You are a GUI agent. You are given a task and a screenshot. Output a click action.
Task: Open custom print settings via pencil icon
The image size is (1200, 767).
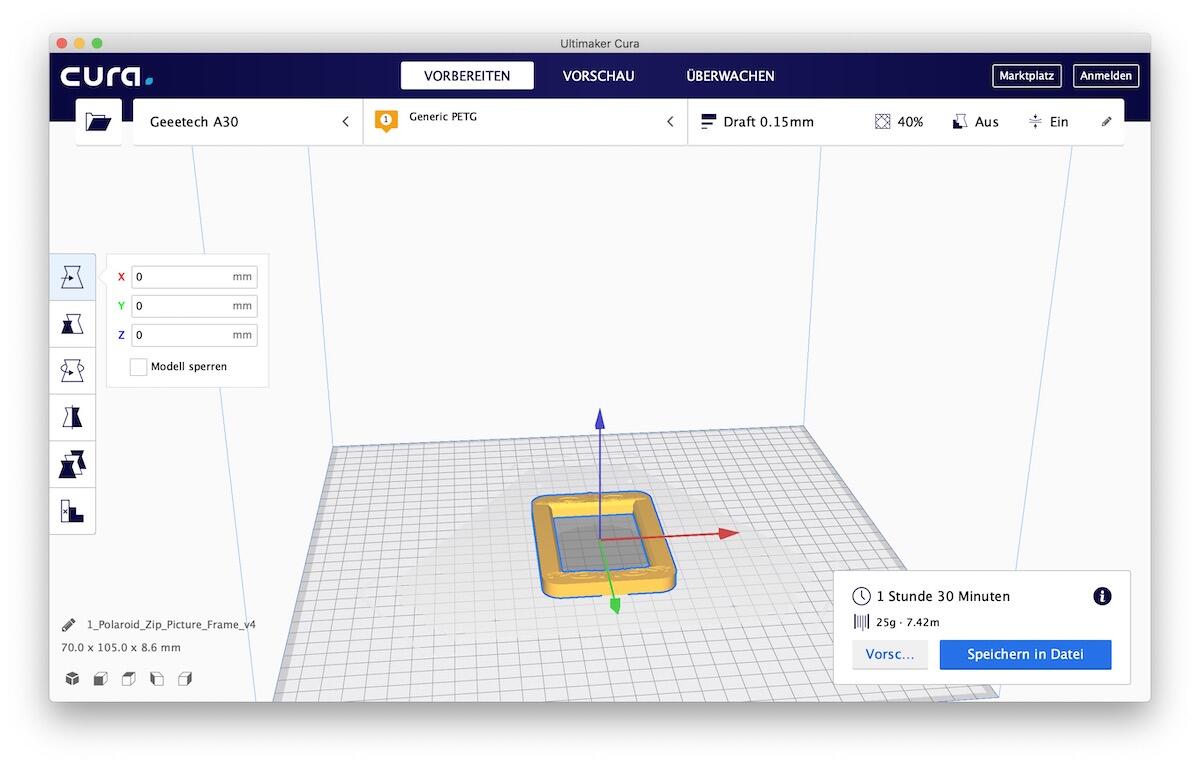(x=1106, y=121)
